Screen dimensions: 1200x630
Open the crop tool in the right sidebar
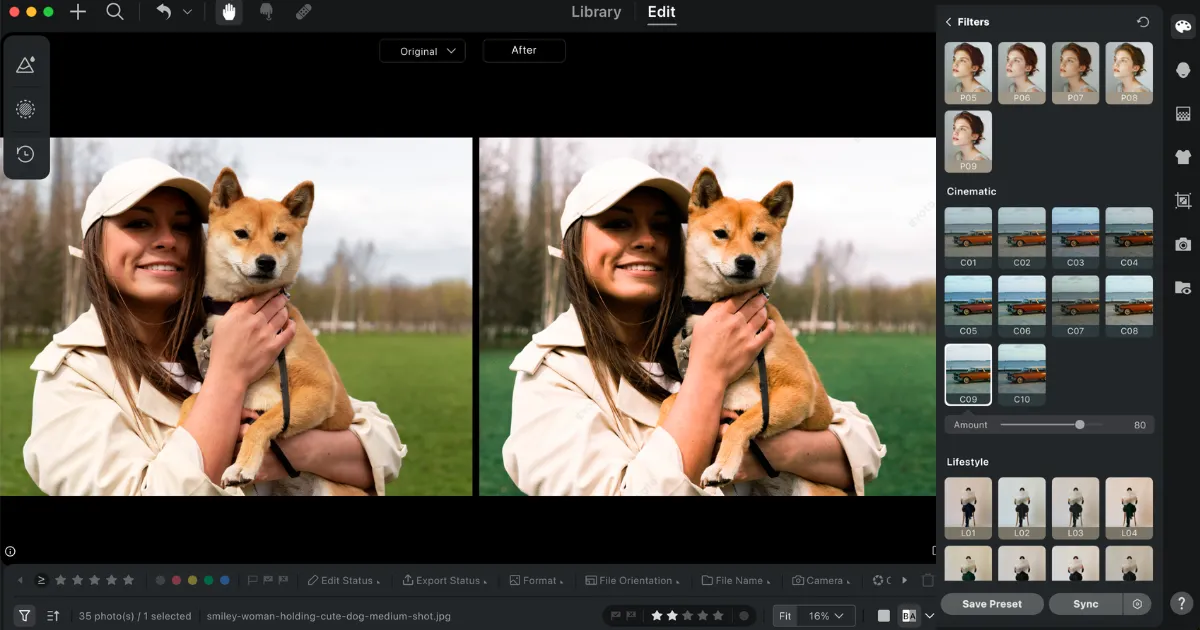pos(1183,200)
